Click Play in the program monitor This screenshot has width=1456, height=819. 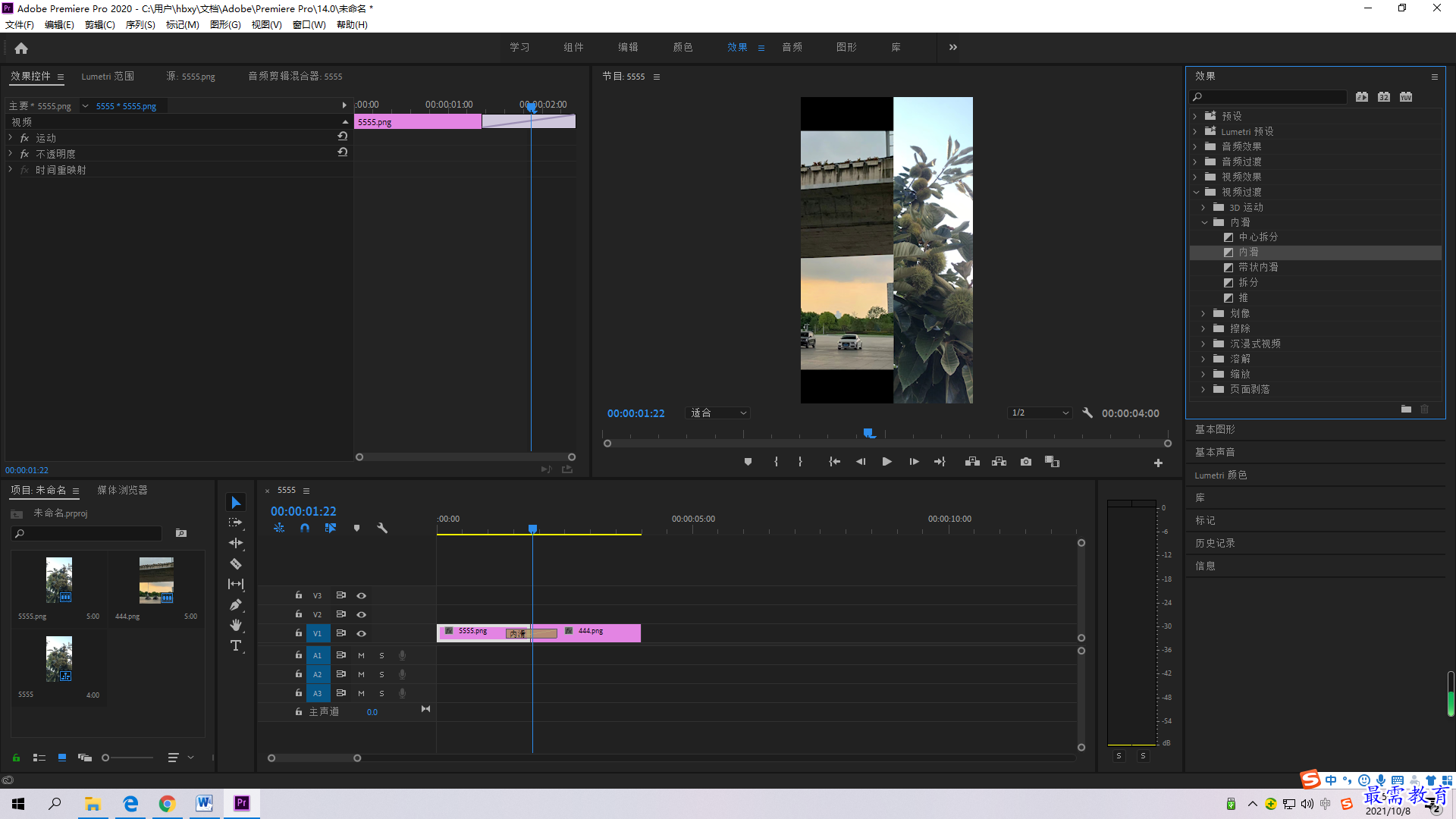[886, 462]
